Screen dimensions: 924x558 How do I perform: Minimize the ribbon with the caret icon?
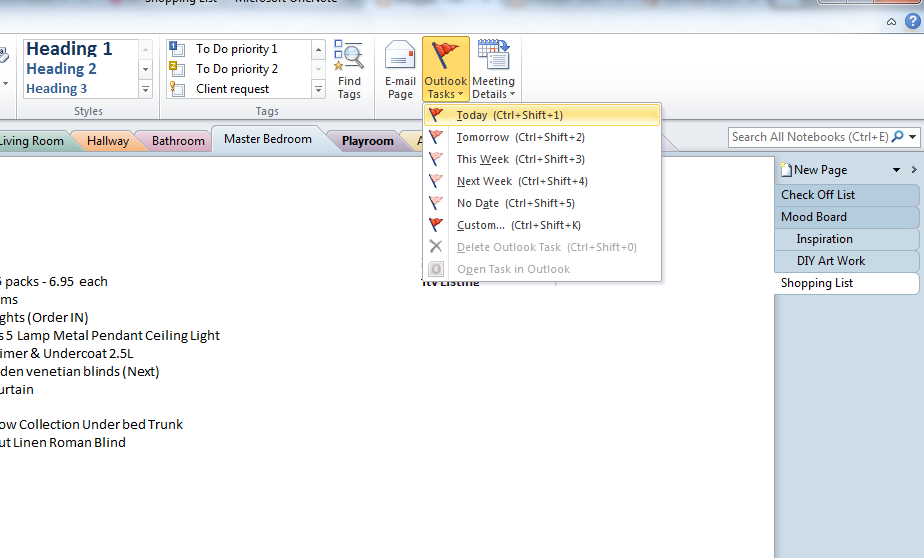click(891, 22)
